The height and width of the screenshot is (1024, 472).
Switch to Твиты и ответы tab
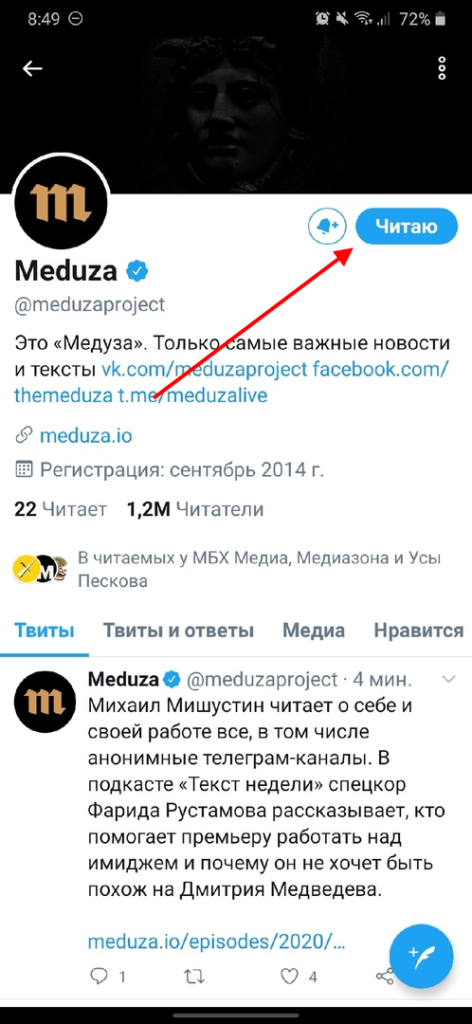[178, 631]
